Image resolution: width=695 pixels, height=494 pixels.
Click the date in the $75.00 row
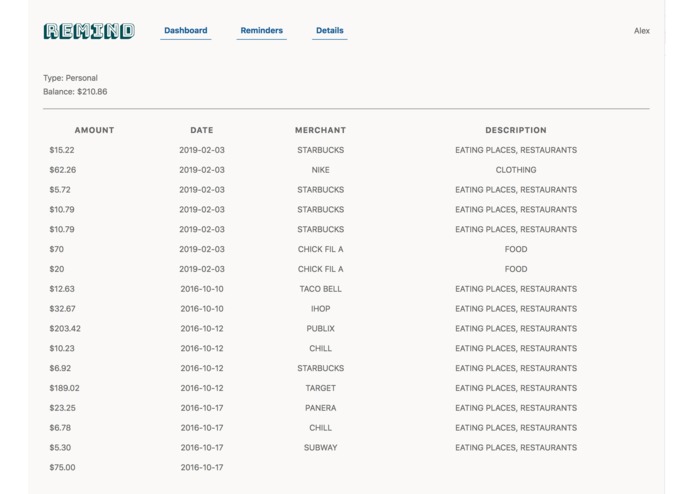point(202,467)
